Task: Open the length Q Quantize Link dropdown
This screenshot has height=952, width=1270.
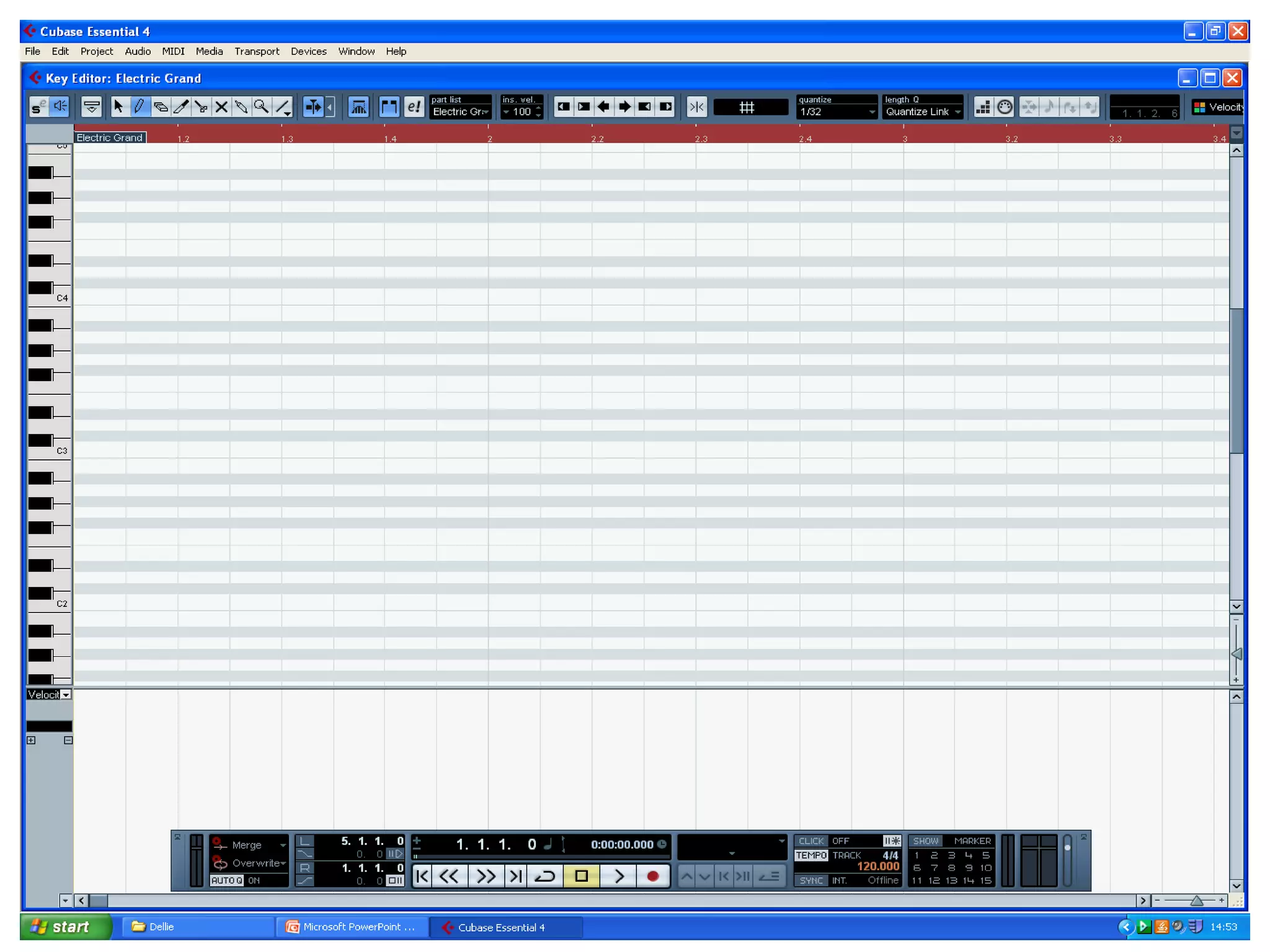Action: tap(923, 112)
